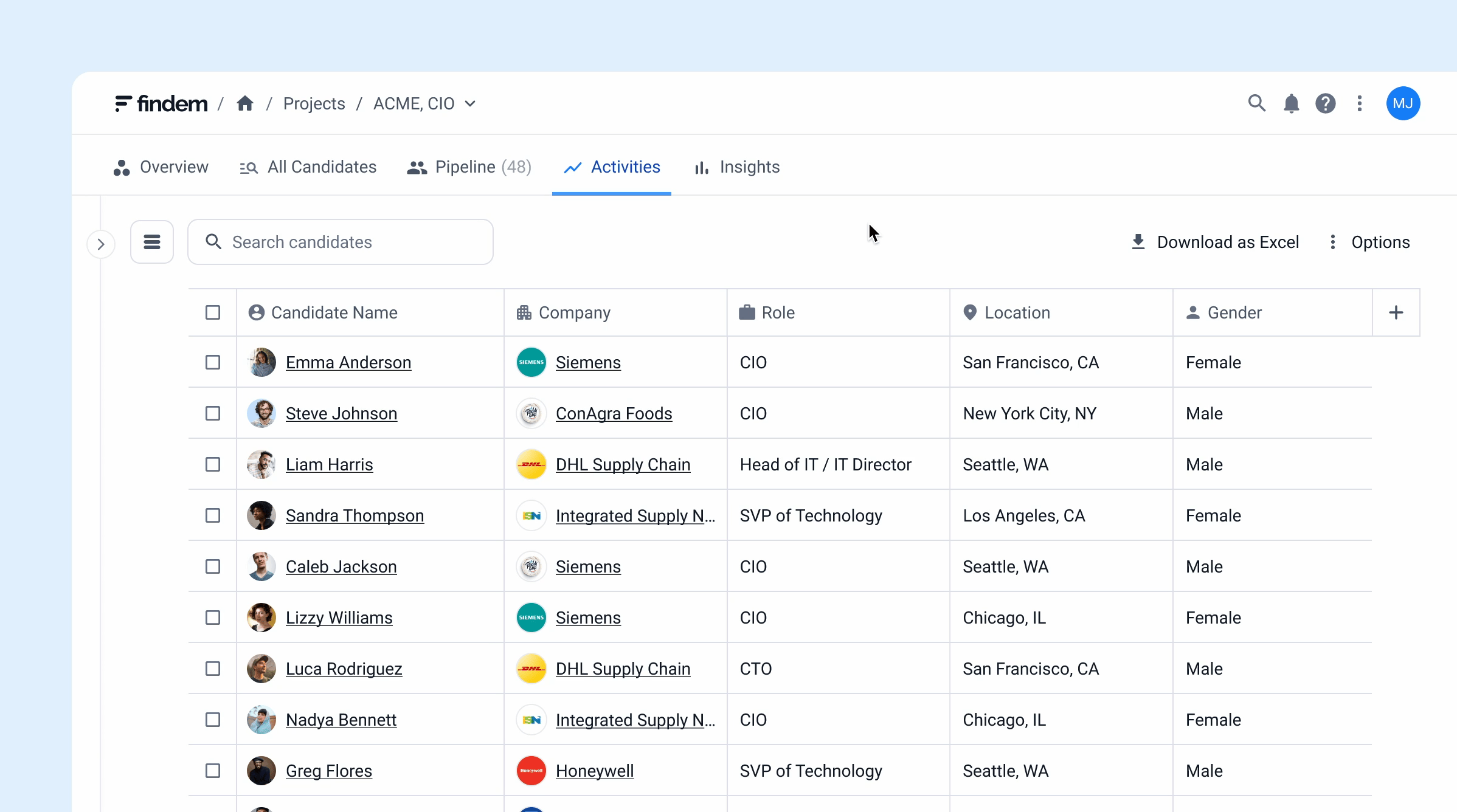Click the hamburger list view button
1457x812 pixels.
point(152,242)
